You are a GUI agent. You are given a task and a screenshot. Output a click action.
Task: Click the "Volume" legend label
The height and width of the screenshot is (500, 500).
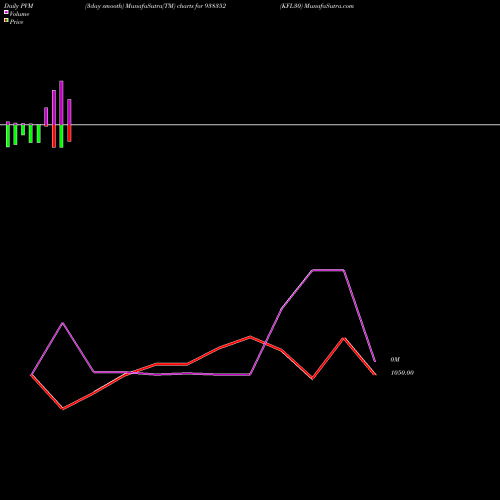[x=19, y=14]
